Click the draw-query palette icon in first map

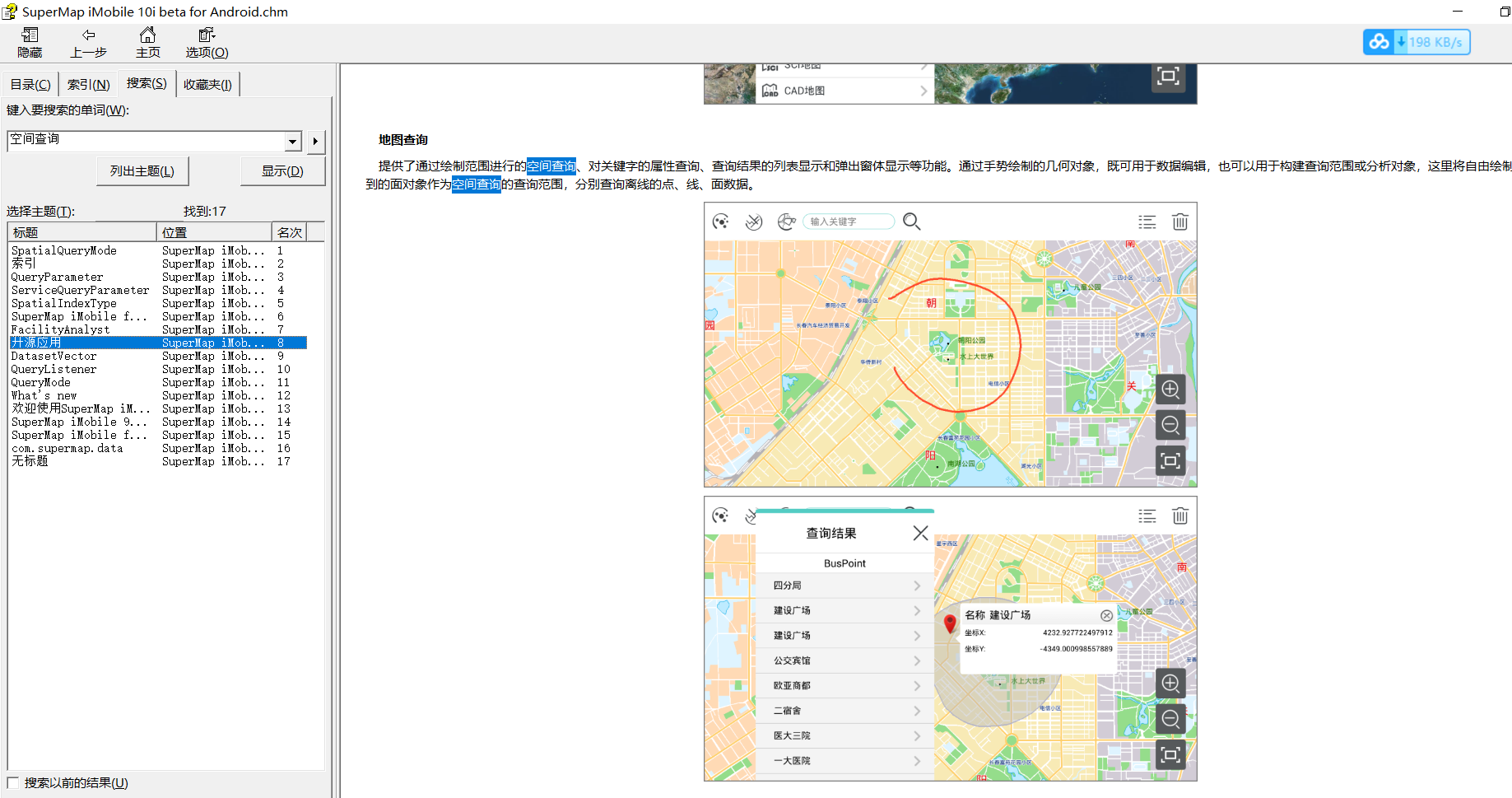(x=721, y=222)
